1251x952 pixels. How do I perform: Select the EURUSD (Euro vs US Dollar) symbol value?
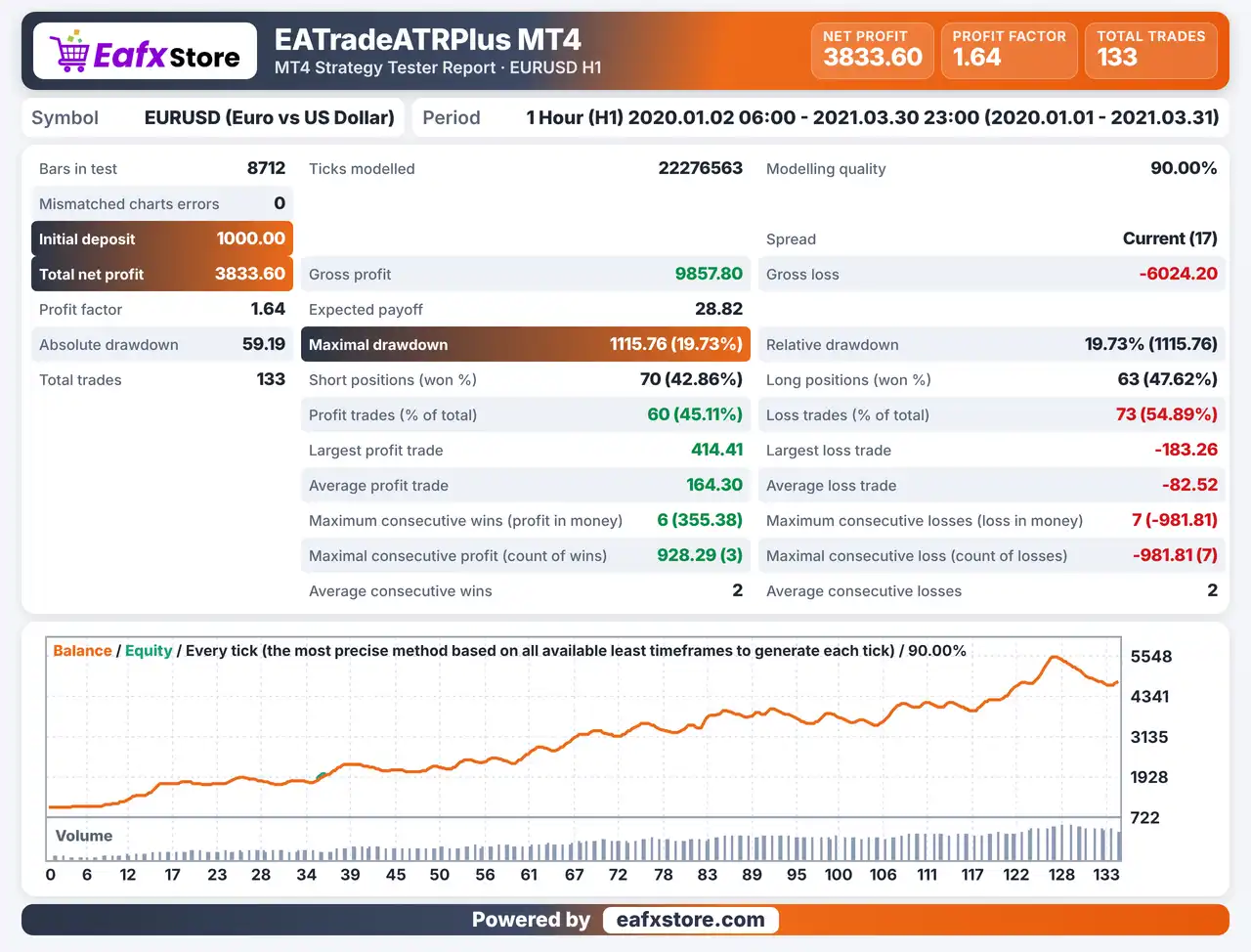(269, 118)
